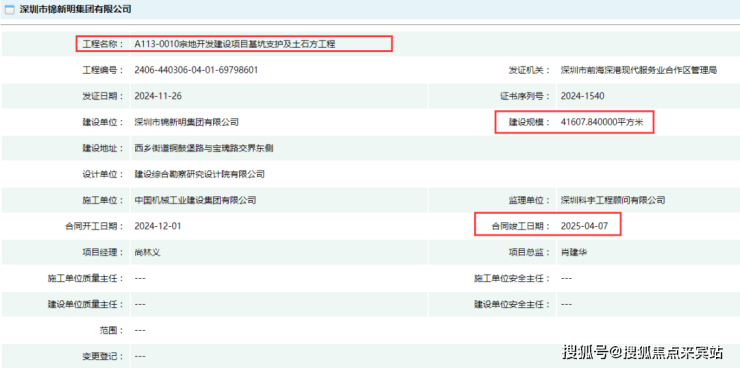Select certificate serial 2024-1540
Image resolution: width=740 pixels, height=368 pixels.
click(x=582, y=96)
